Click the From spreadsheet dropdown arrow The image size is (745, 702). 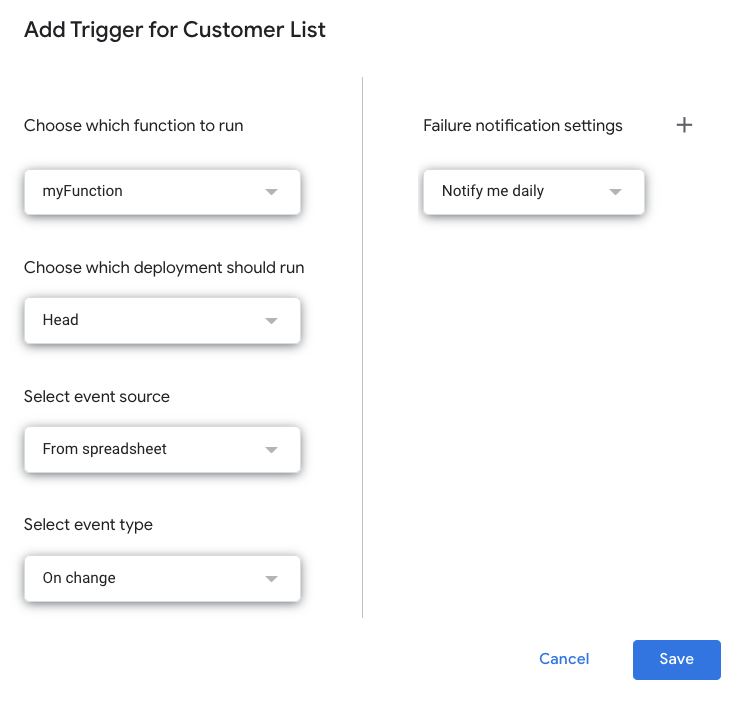(271, 450)
